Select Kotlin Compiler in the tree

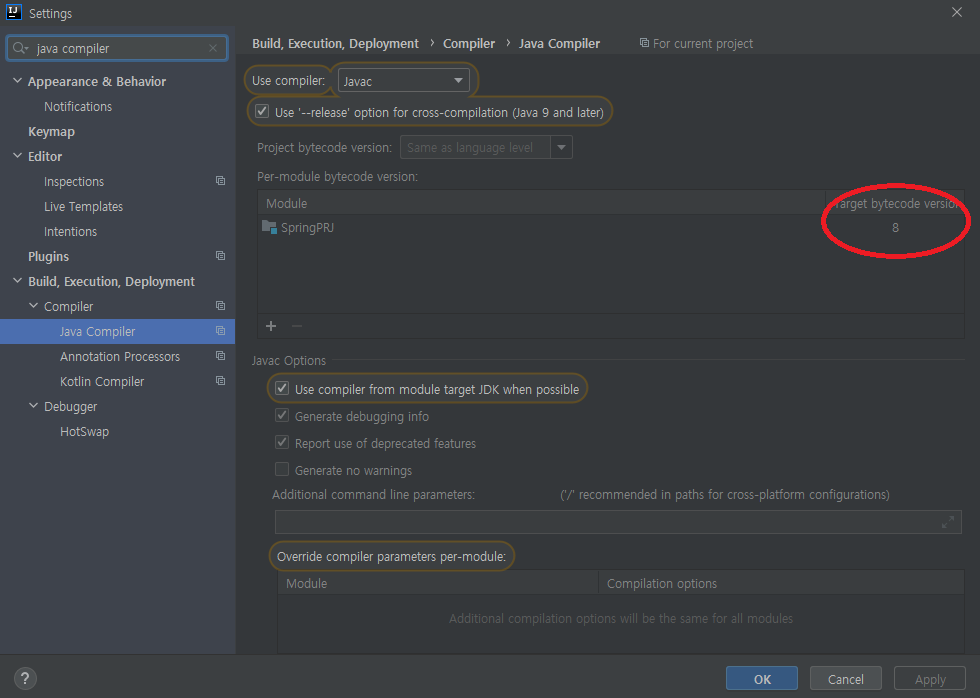tap(102, 381)
